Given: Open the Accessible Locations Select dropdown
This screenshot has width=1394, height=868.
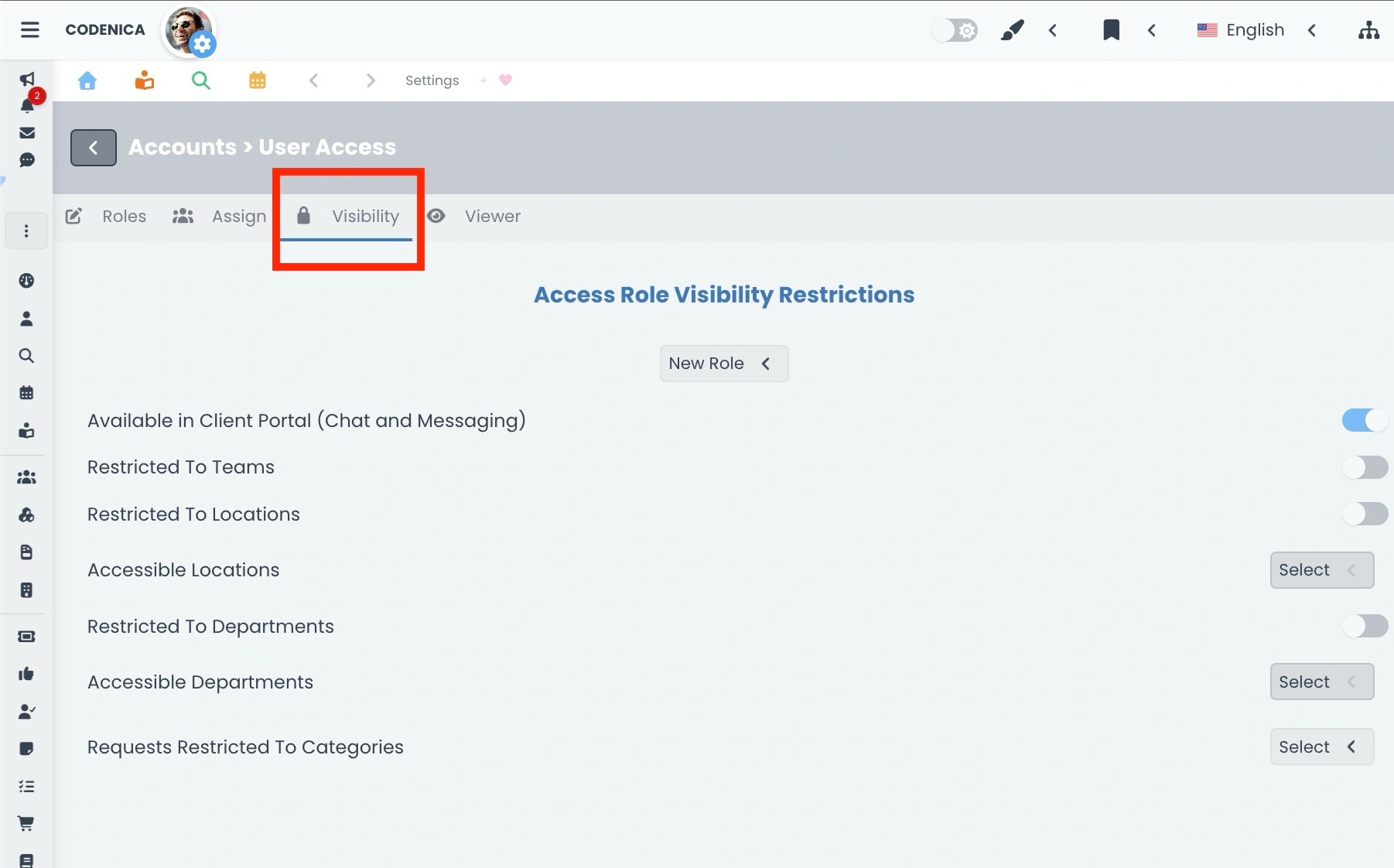Looking at the screenshot, I should (x=1321, y=569).
